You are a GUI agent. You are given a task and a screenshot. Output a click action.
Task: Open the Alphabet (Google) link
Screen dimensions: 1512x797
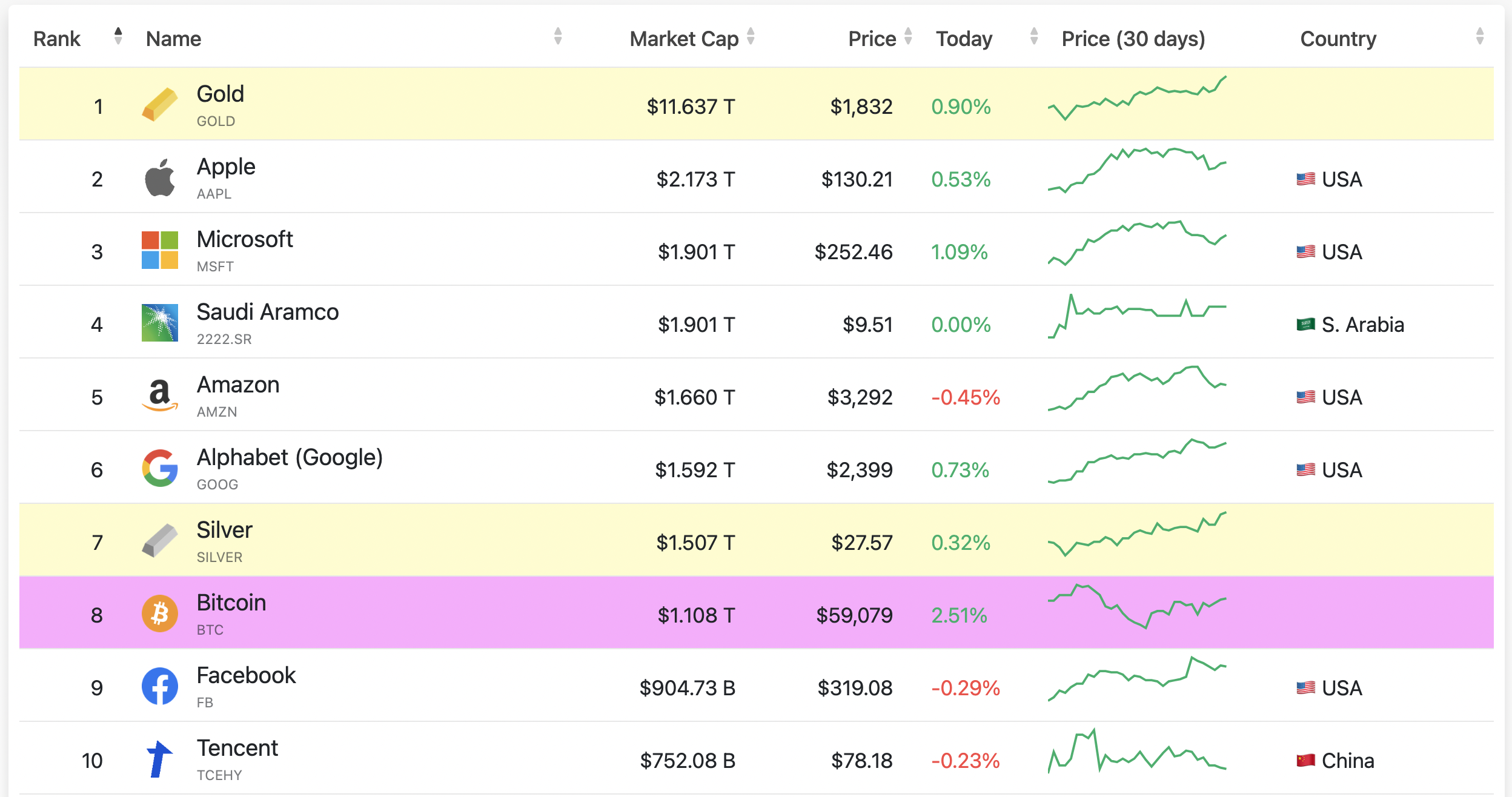[290, 457]
